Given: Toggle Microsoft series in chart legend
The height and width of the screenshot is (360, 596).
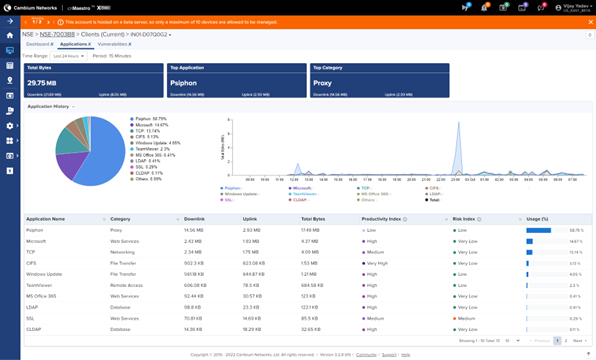Looking at the screenshot, I should [x=301, y=188].
